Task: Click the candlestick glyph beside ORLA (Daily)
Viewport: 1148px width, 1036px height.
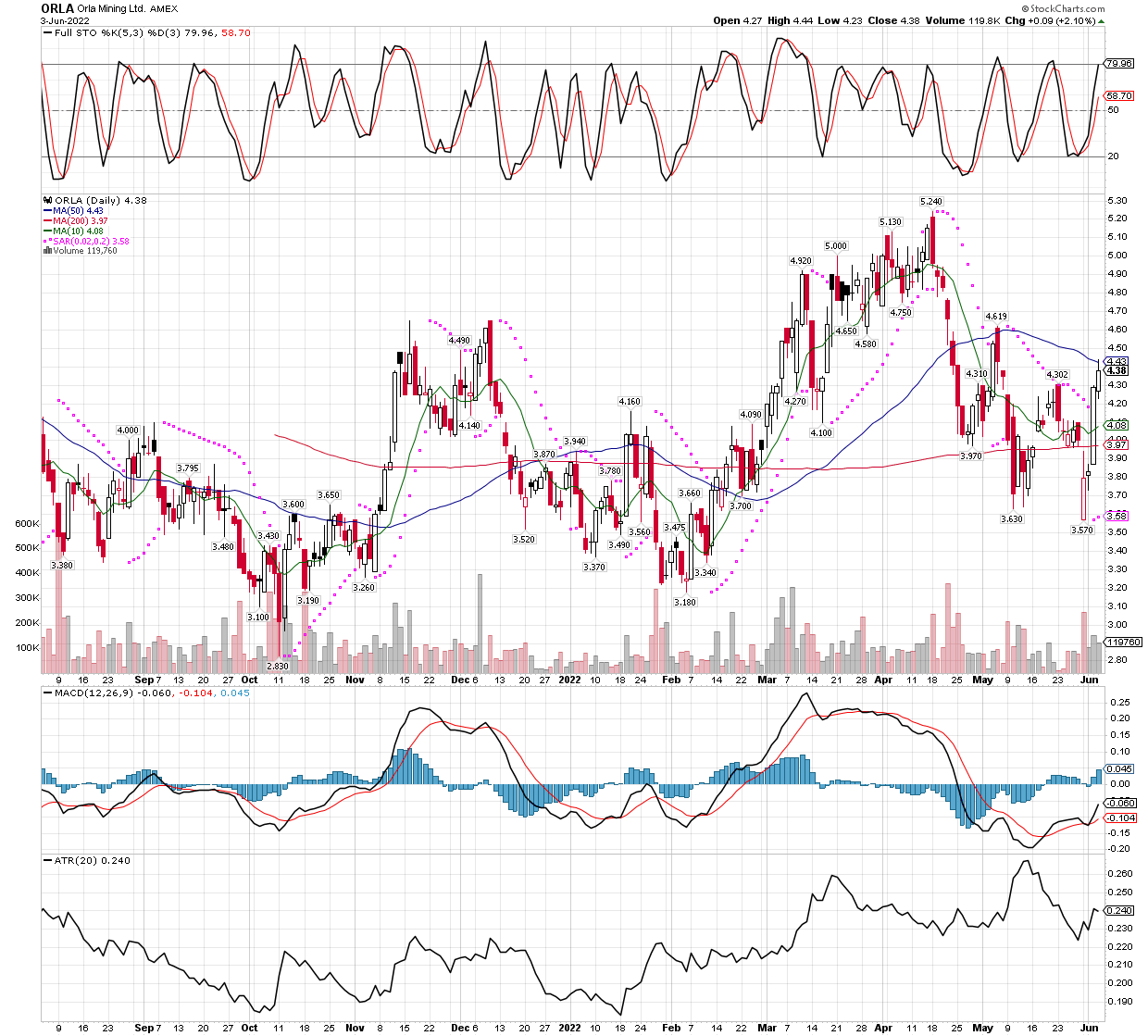Action: coord(49,200)
